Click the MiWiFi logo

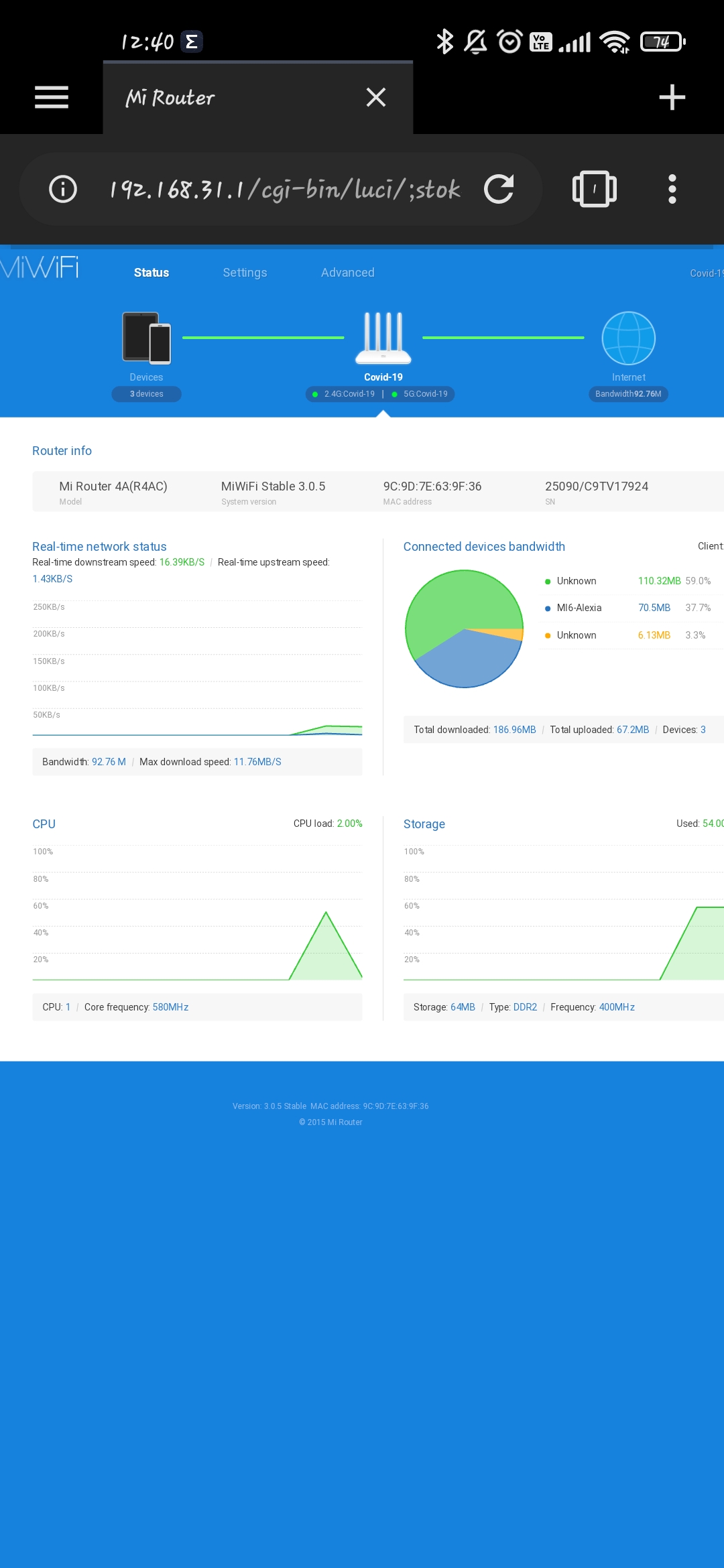tap(40, 268)
